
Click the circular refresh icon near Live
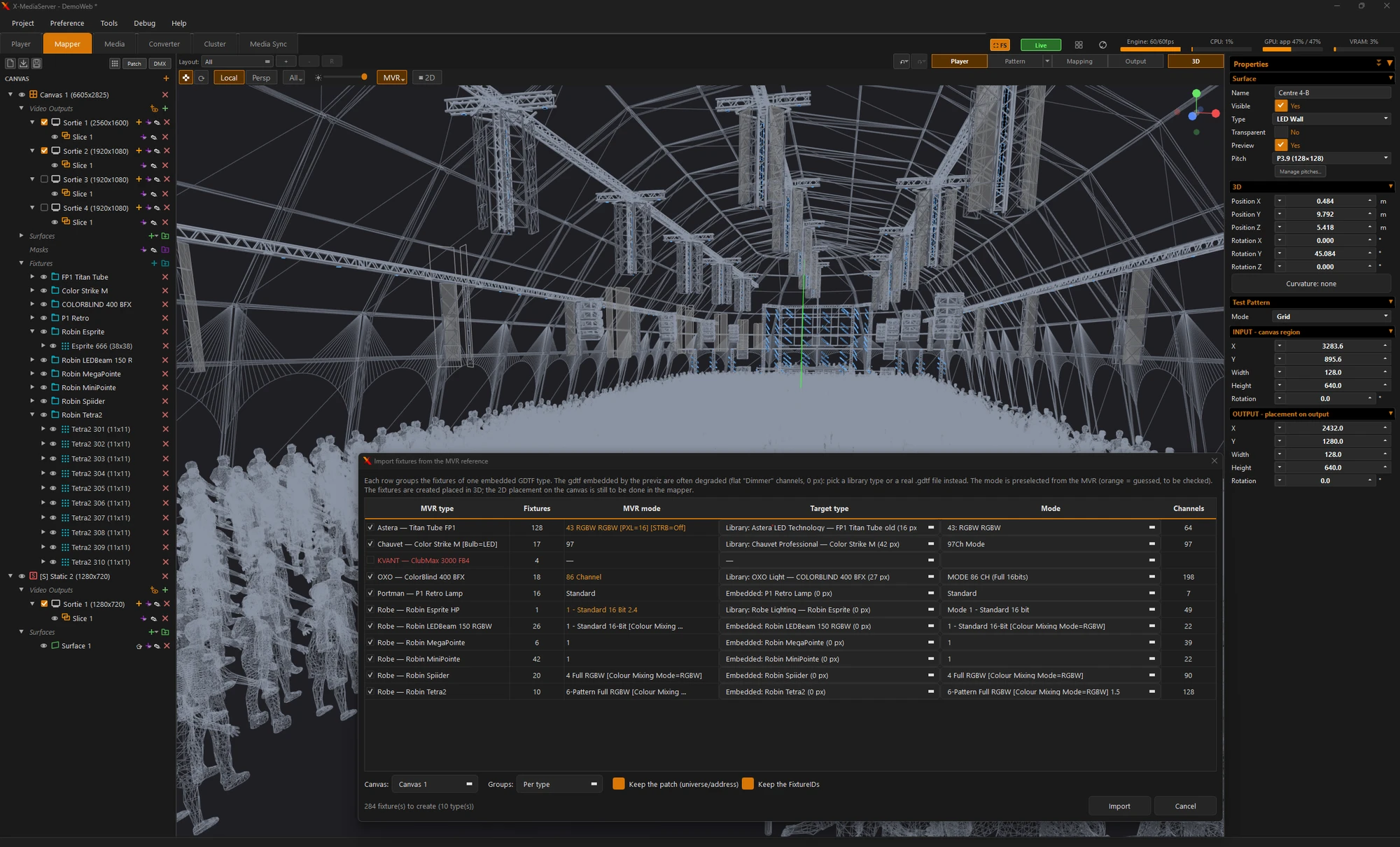[x=1103, y=45]
